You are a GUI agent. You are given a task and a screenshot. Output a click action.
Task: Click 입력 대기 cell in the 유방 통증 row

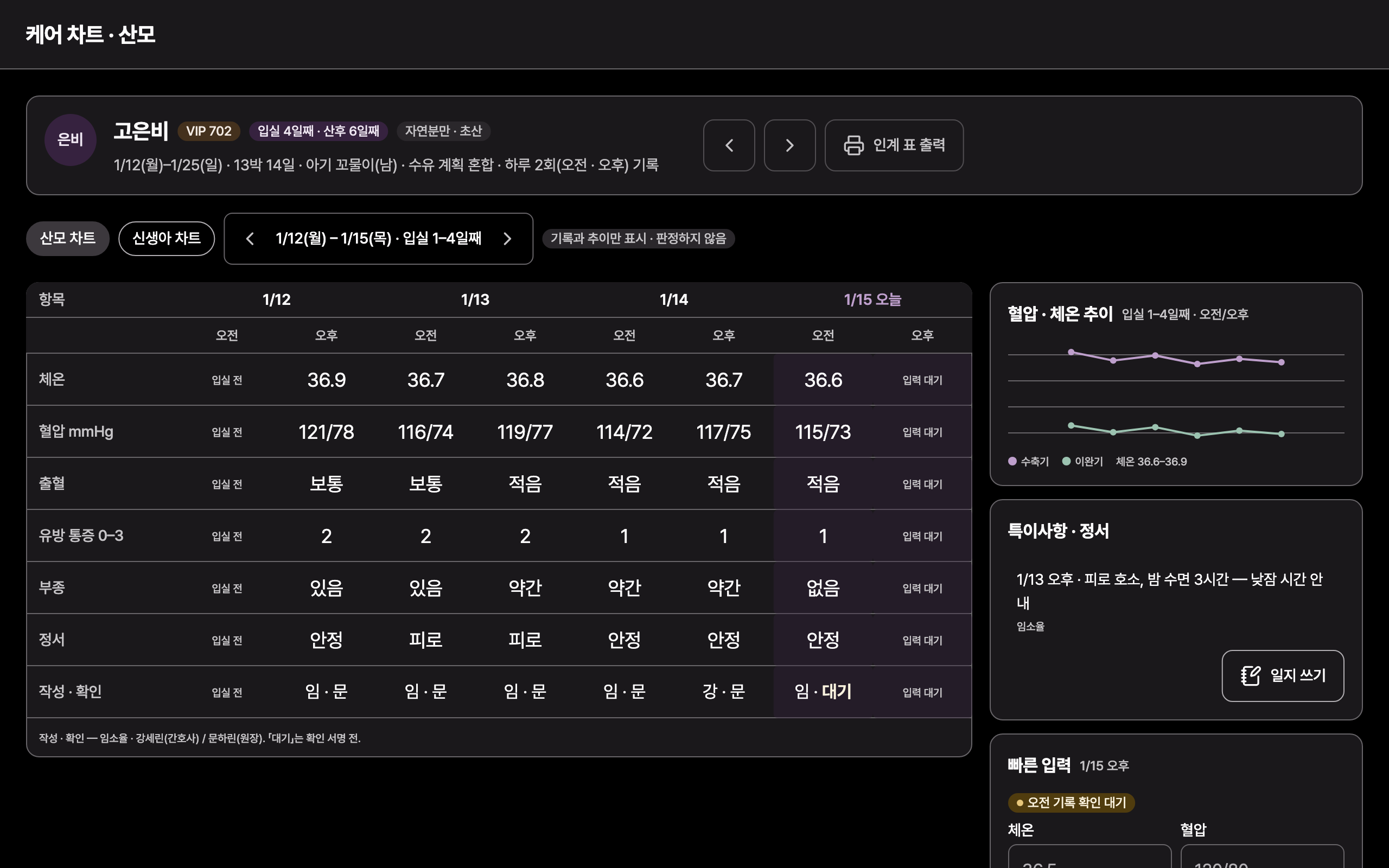coord(922,536)
